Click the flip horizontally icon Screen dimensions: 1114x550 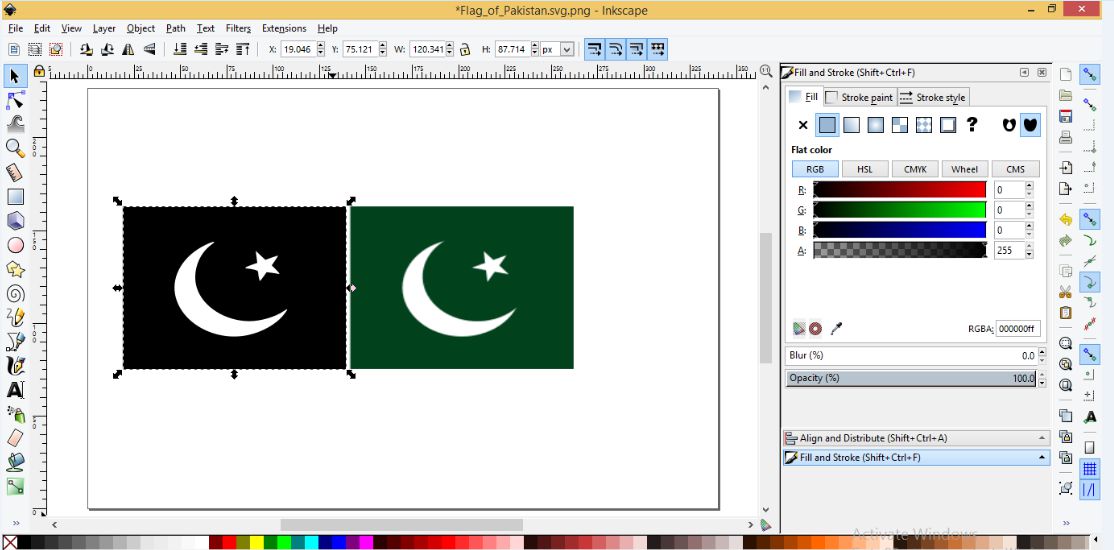click(x=128, y=49)
